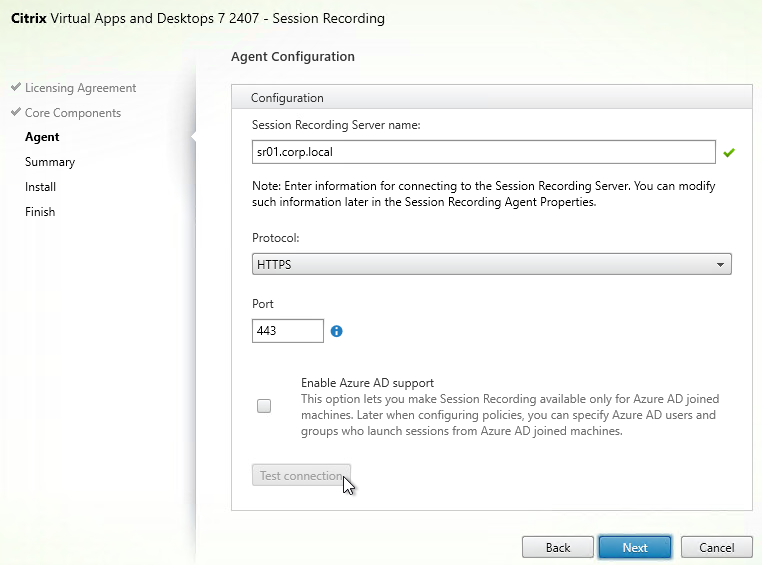
Task: Click the Test connection button
Action: click(x=301, y=475)
